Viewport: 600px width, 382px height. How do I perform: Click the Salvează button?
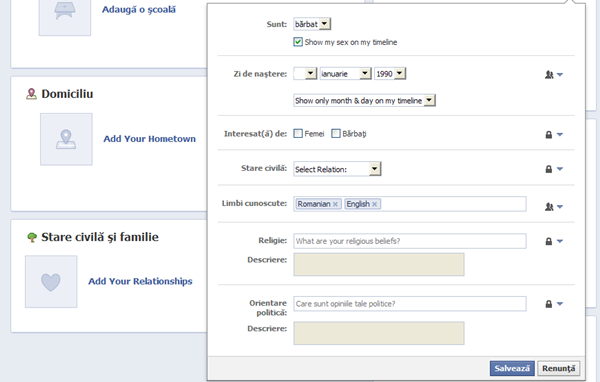pyautogui.click(x=512, y=368)
